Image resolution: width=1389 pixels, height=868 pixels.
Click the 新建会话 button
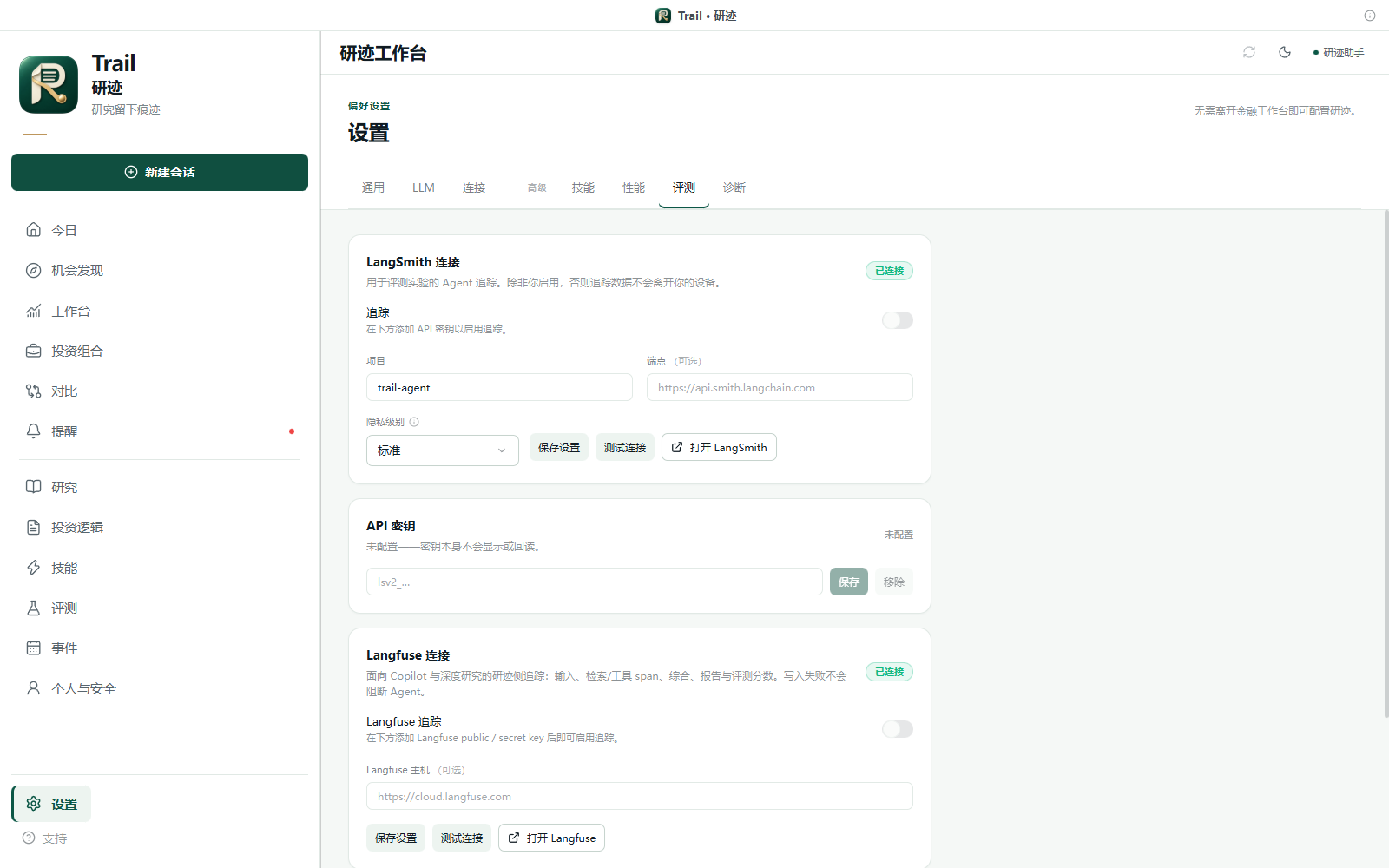pyautogui.click(x=160, y=172)
